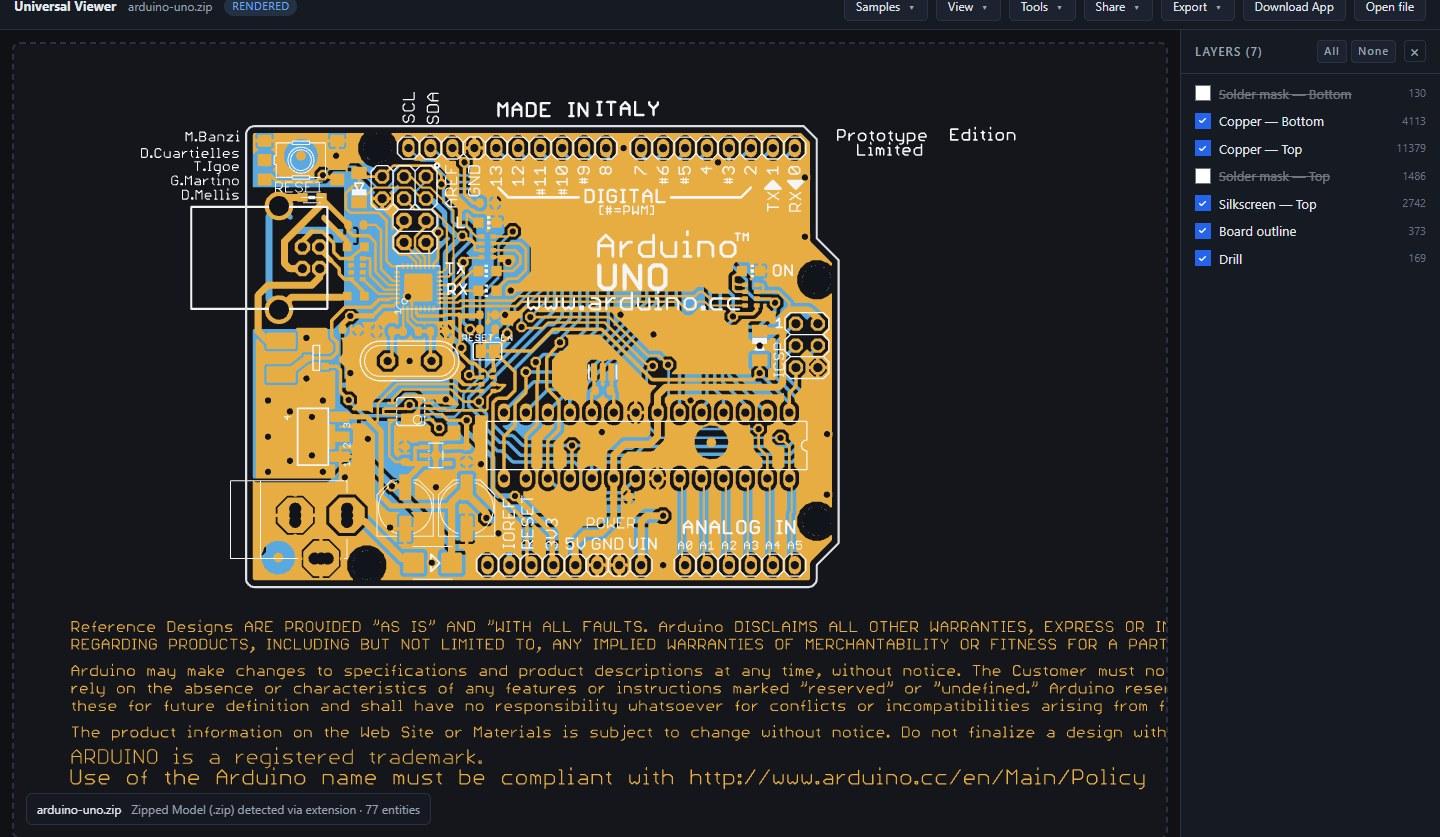Click the ANALOG IN label on board
Image resolution: width=1440 pixels, height=837 pixels.
coord(739,527)
